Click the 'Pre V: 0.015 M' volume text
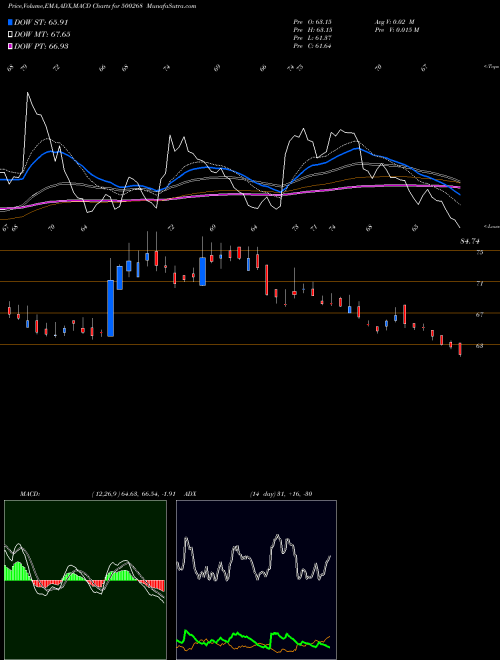 click(396, 30)
